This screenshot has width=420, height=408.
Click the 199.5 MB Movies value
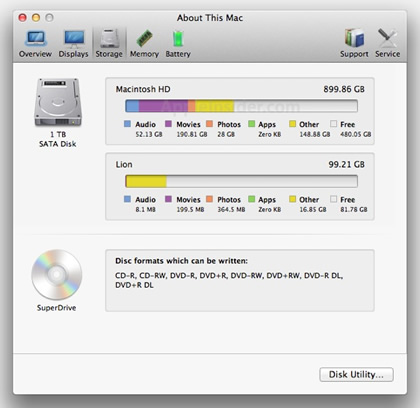190,210
